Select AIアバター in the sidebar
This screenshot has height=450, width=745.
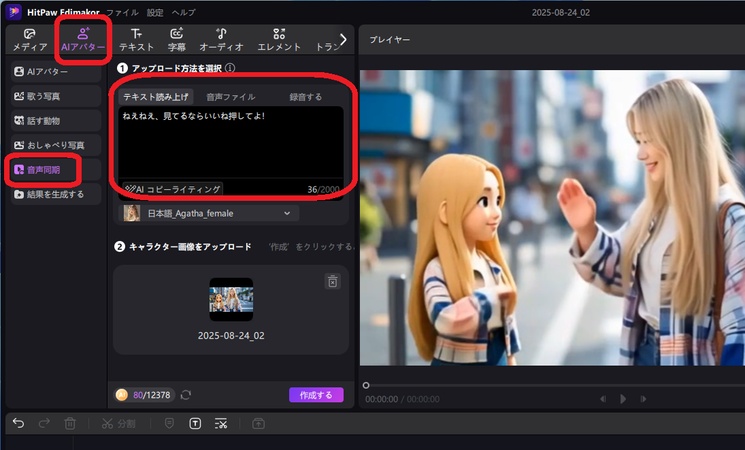pos(56,72)
